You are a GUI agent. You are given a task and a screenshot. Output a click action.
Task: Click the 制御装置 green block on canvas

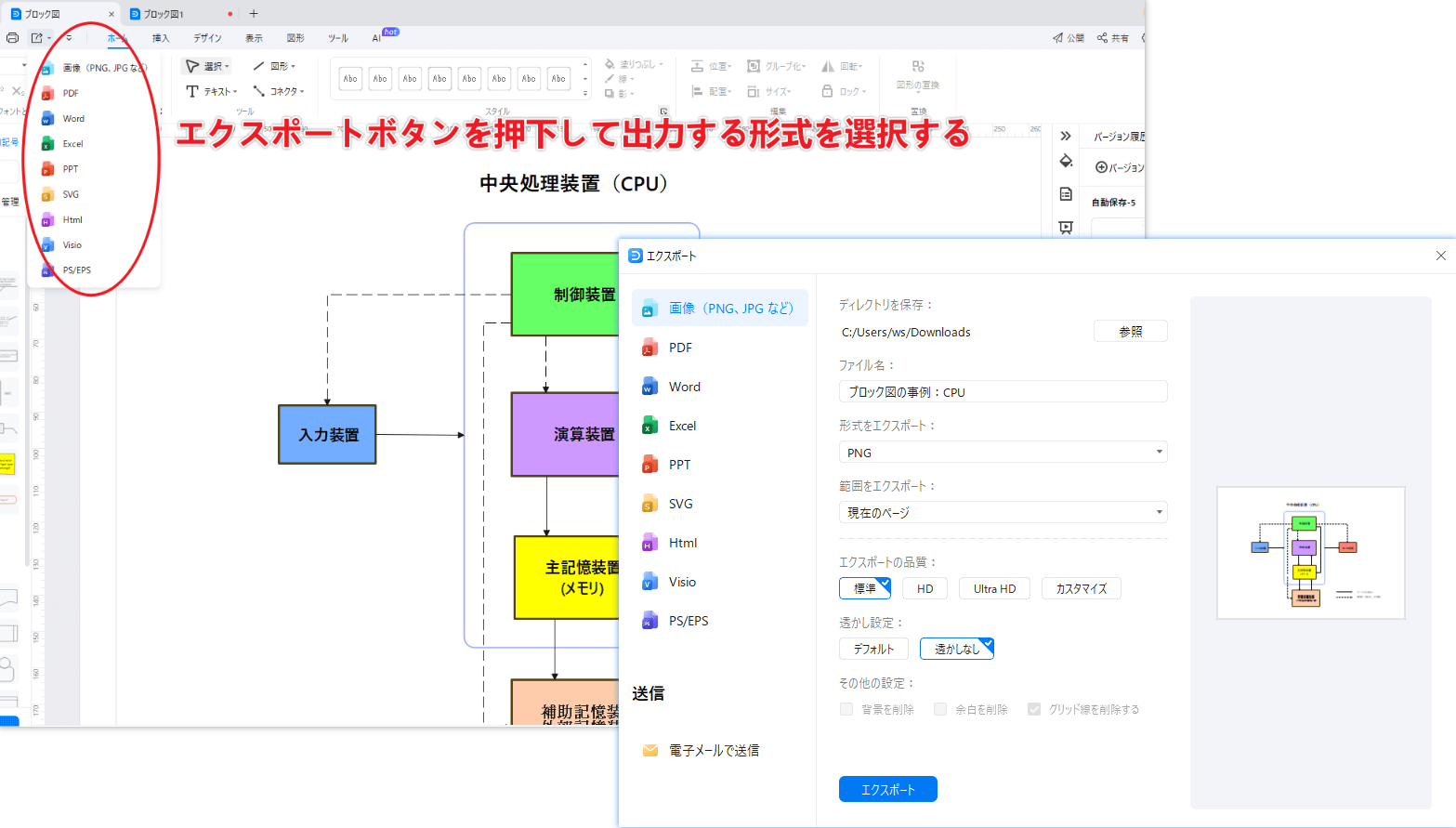click(x=565, y=295)
